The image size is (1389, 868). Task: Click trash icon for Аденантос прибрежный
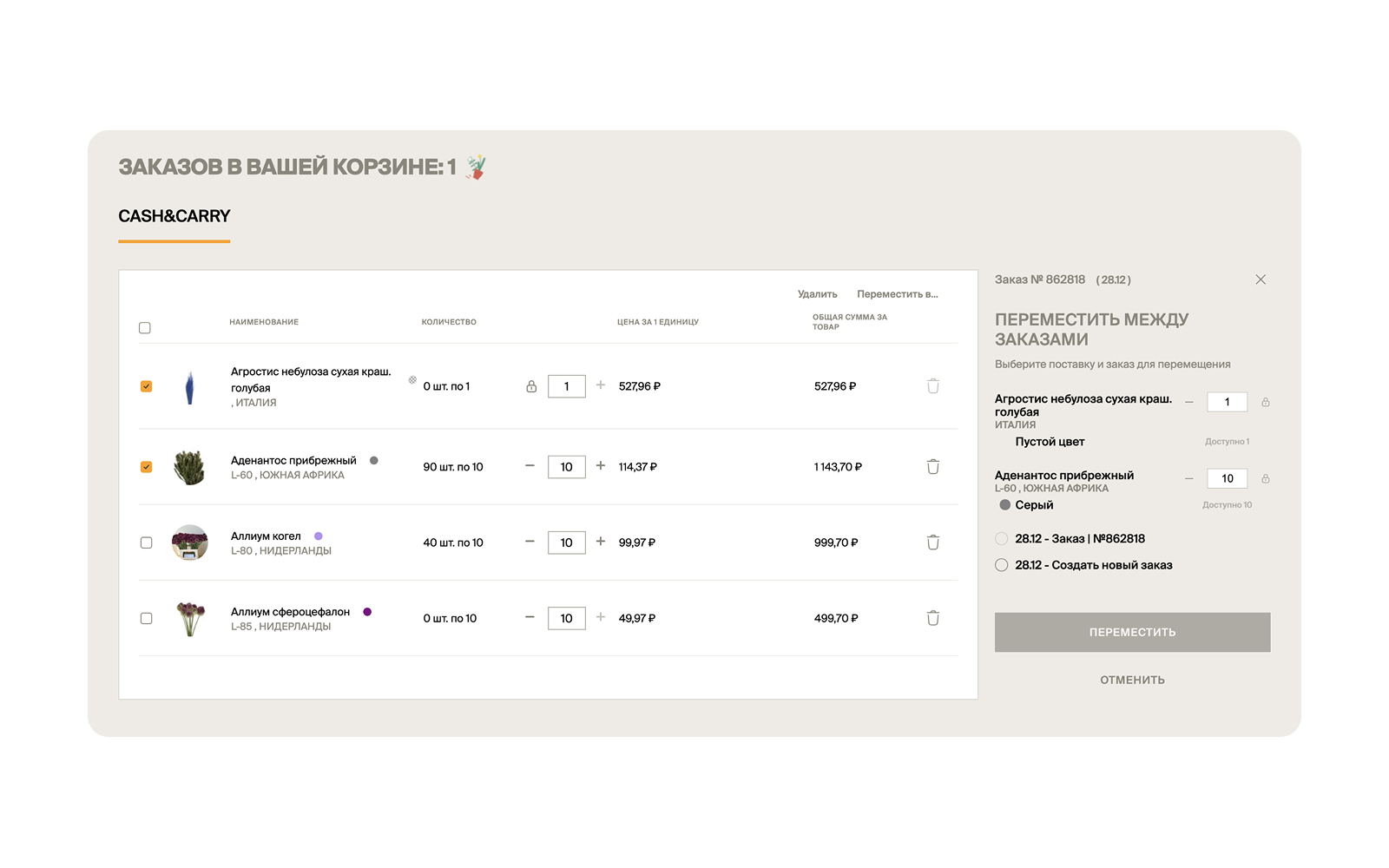coord(932,467)
